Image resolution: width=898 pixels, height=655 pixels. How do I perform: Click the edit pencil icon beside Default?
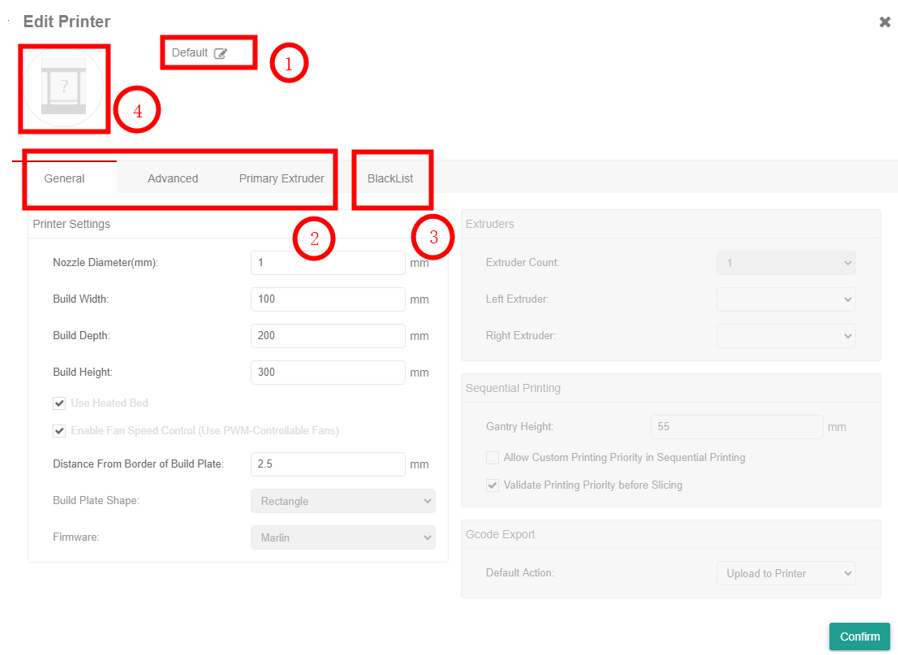(x=221, y=54)
